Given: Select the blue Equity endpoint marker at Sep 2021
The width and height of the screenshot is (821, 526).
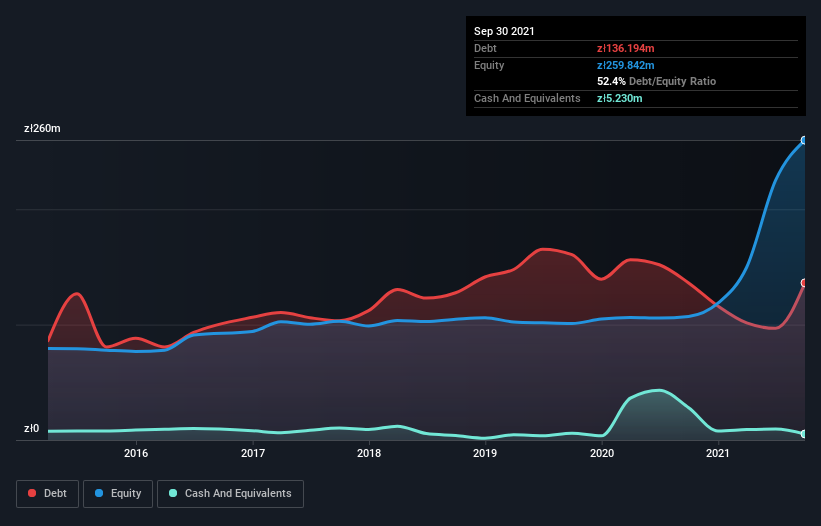Looking at the screenshot, I should (804, 140).
